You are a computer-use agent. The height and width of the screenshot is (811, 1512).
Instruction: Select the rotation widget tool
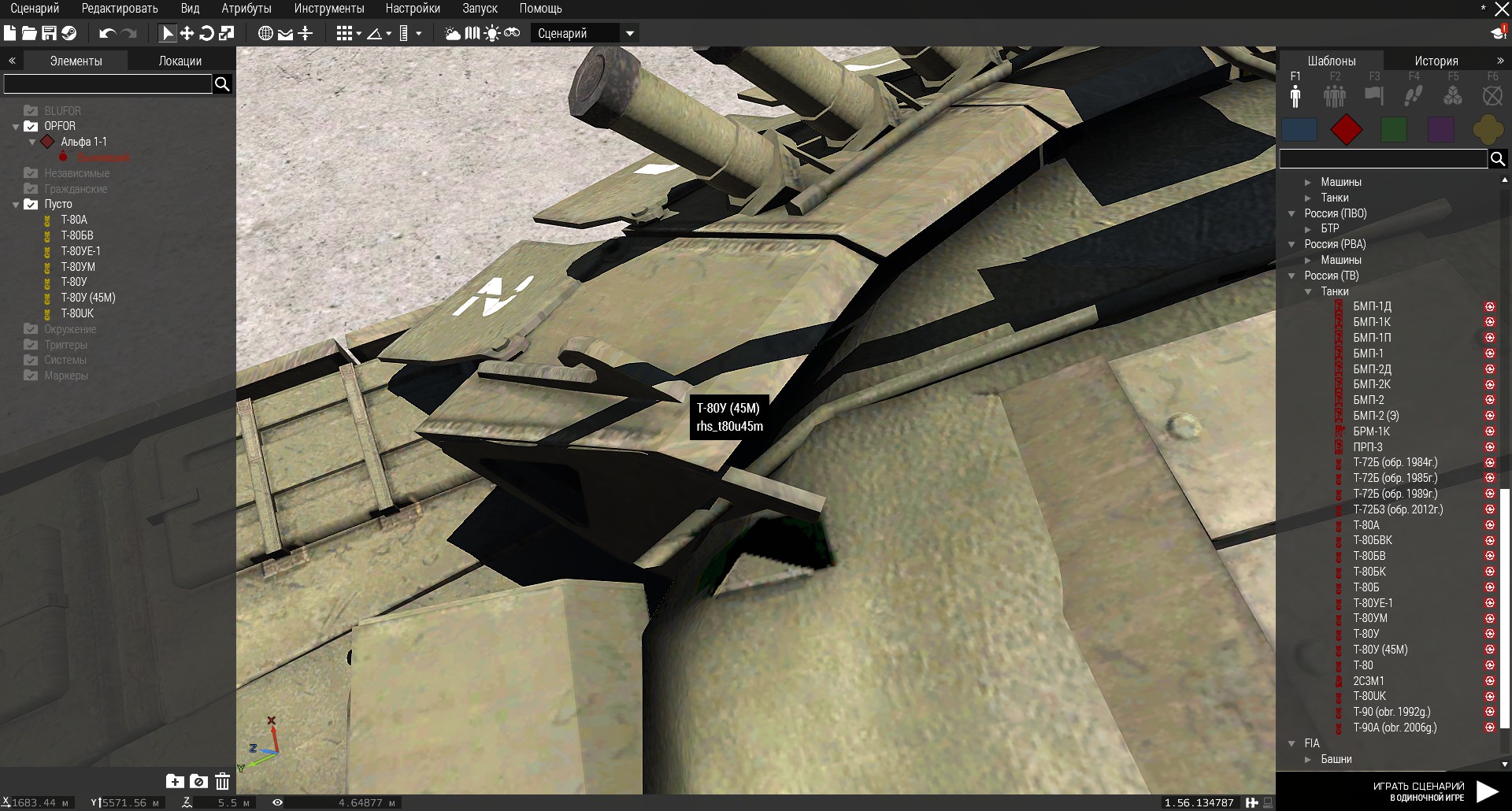click(x=207, y=33)
